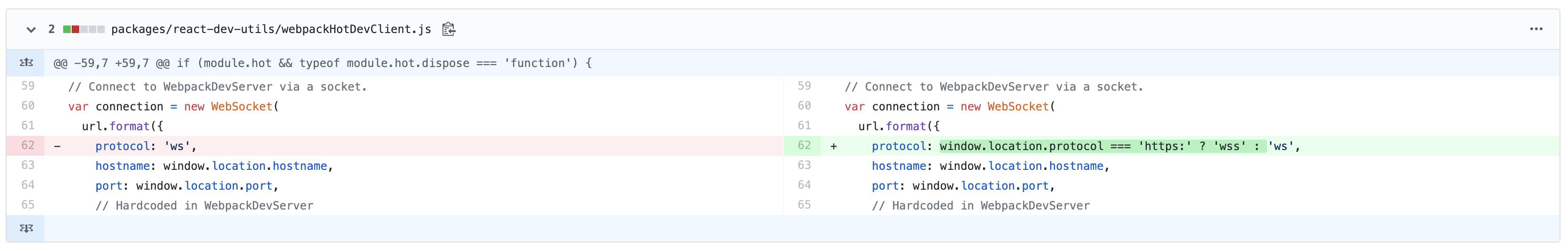
Task: Click left line number 64
Action: (x=28, y=185)
